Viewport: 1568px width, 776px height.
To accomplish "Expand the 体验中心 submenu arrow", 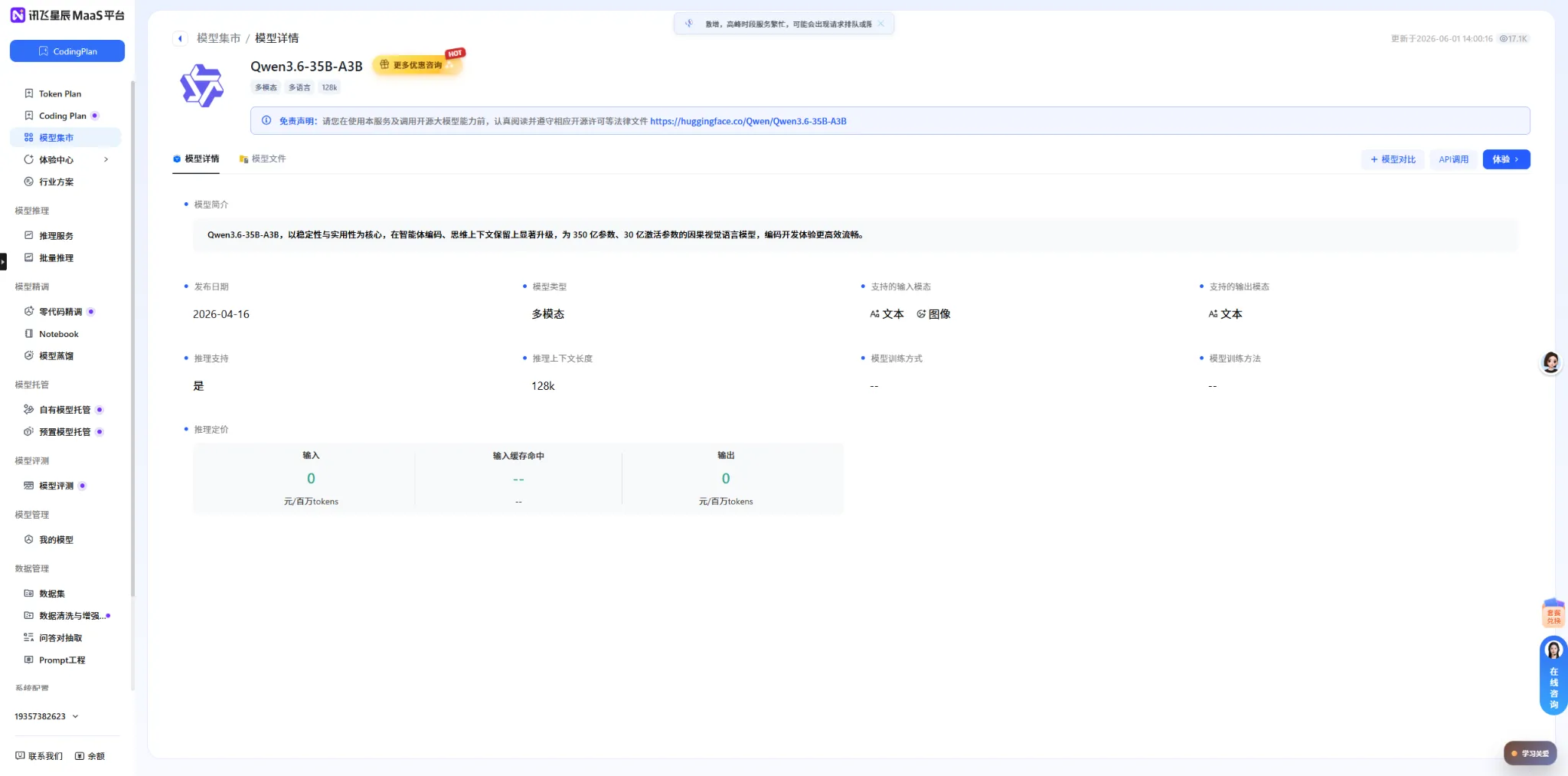I will coord(106,159).
